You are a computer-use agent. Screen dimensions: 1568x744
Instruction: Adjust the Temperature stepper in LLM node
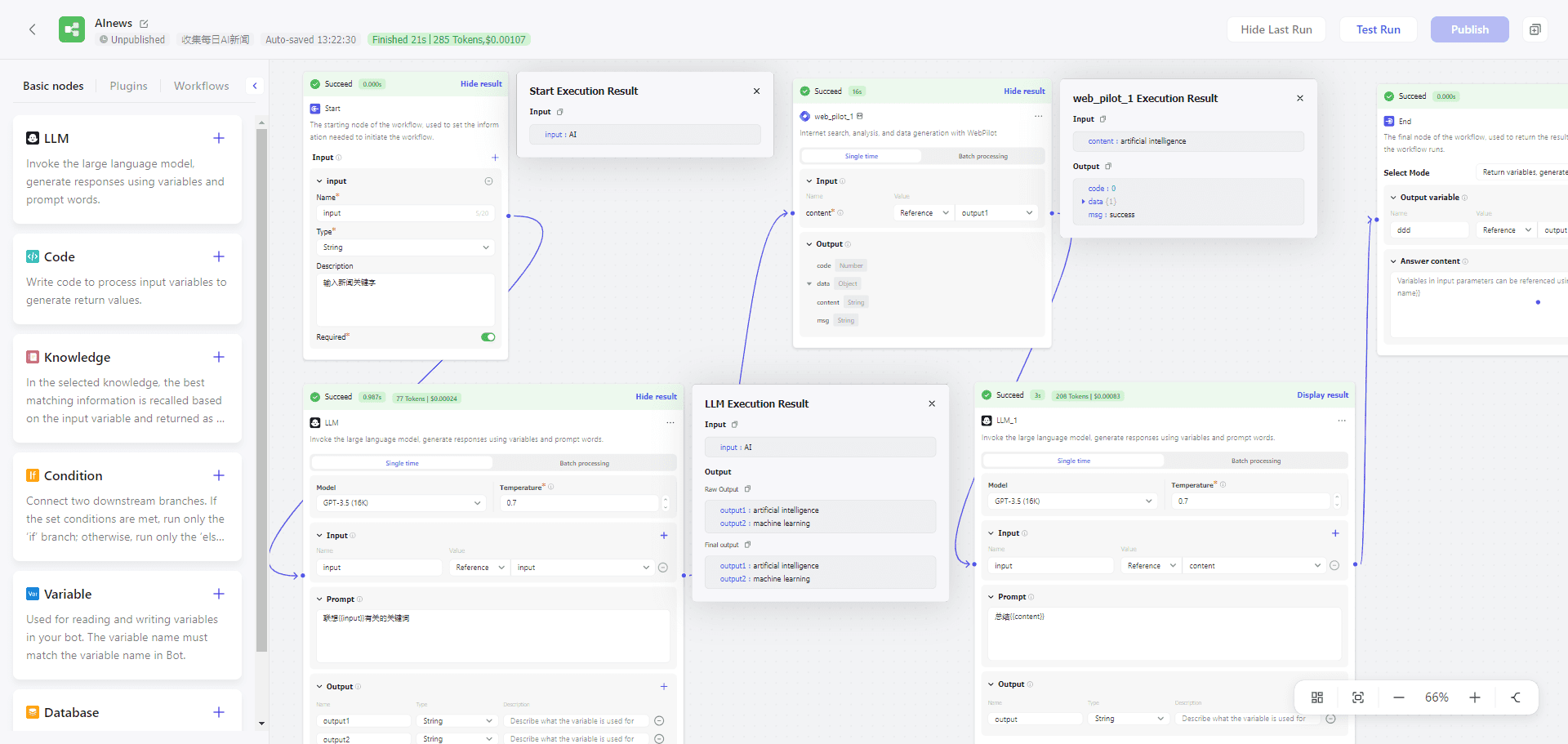[x=666, y=503]
